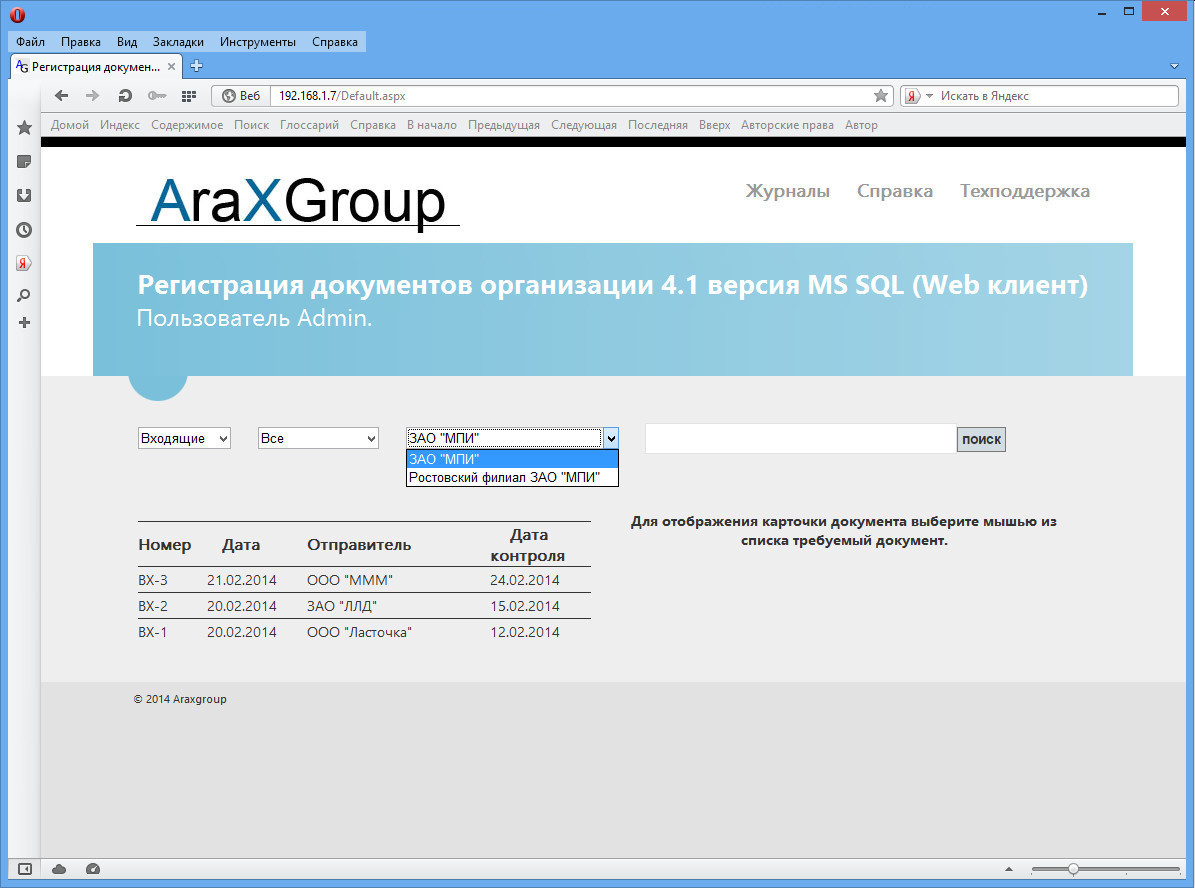Screen dimensions: 1195x888
Task: Open the Справка menu in menu bar
Action: [335, 42]
